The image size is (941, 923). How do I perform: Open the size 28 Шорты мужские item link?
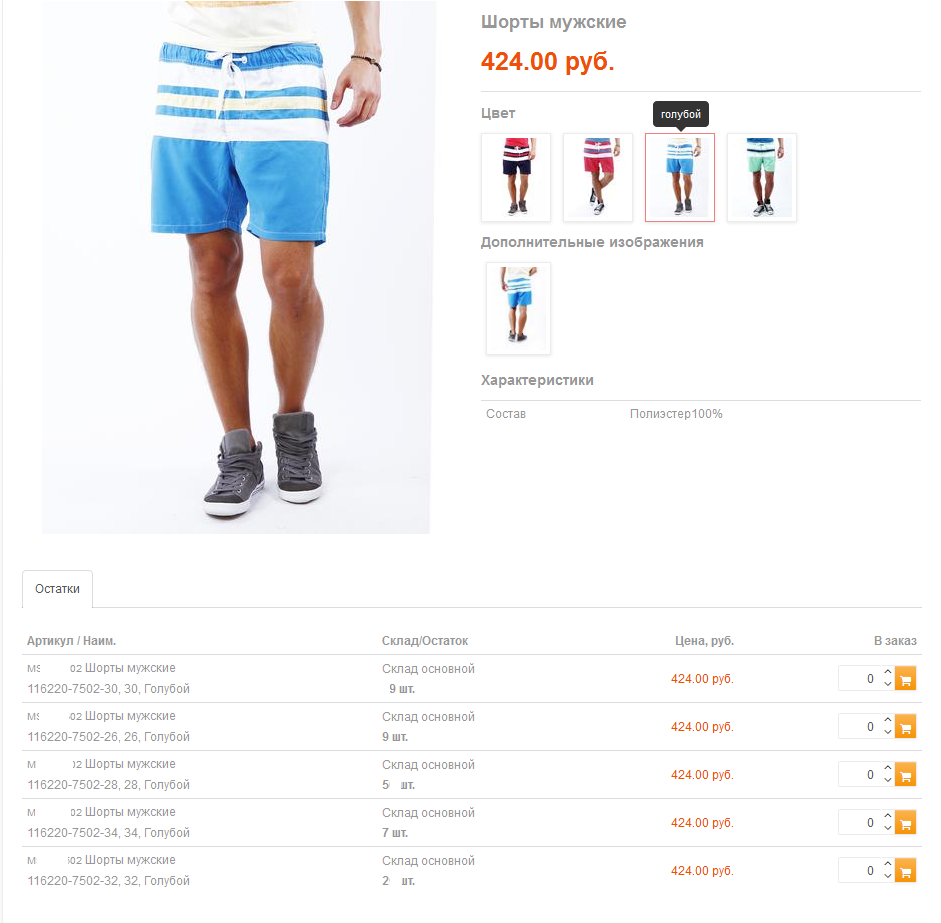(109, 774)
